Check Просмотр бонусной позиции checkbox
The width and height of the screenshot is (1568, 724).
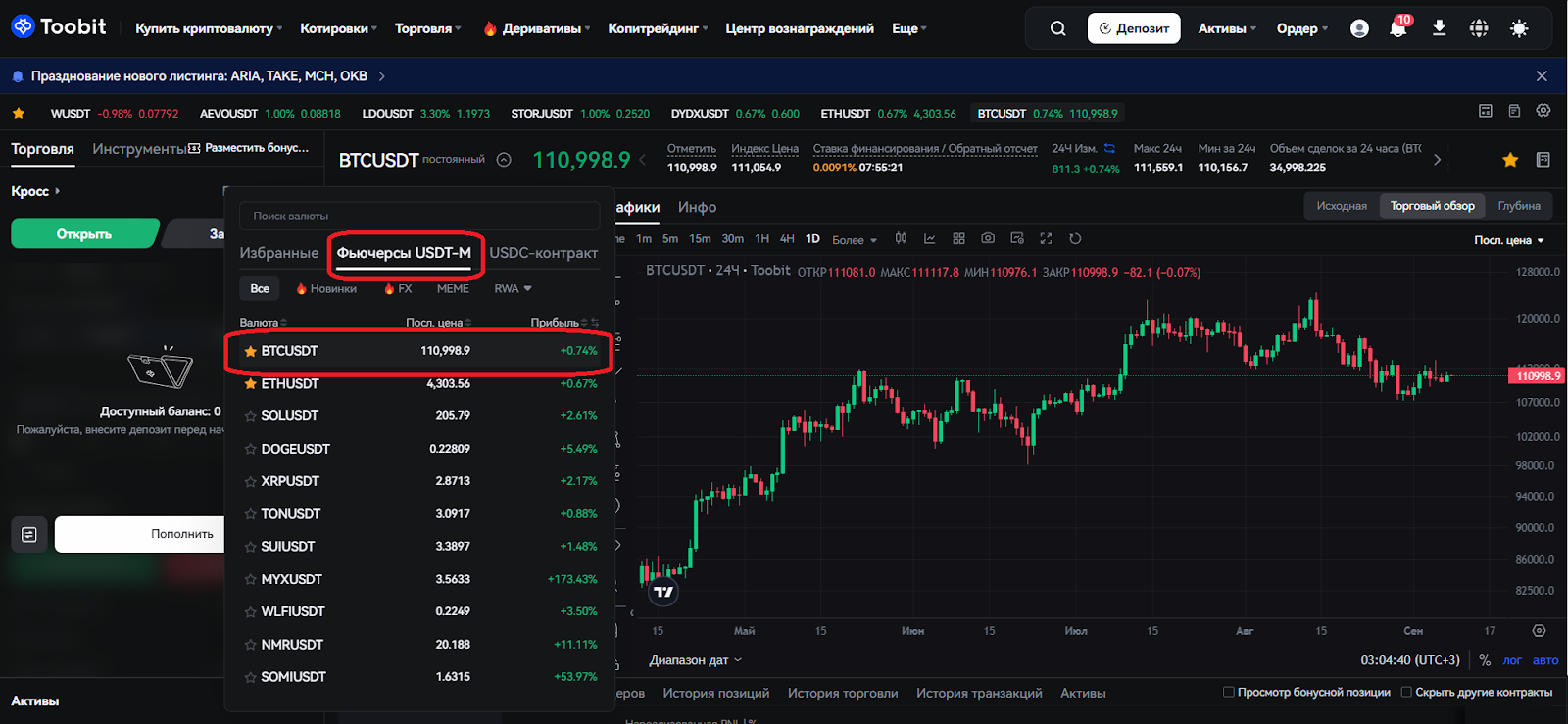(x=1228, y=692)
